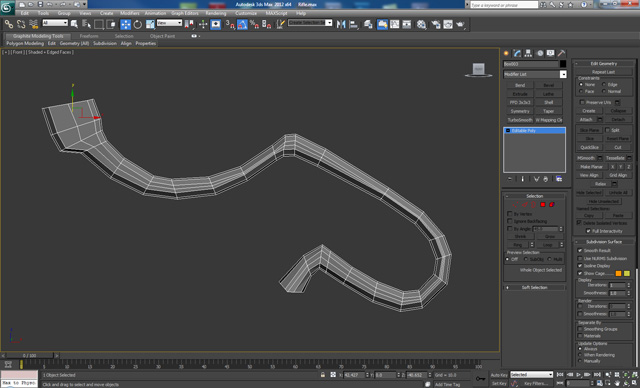Toggle the Show Cage checkbox

click(x=580, y=273)
